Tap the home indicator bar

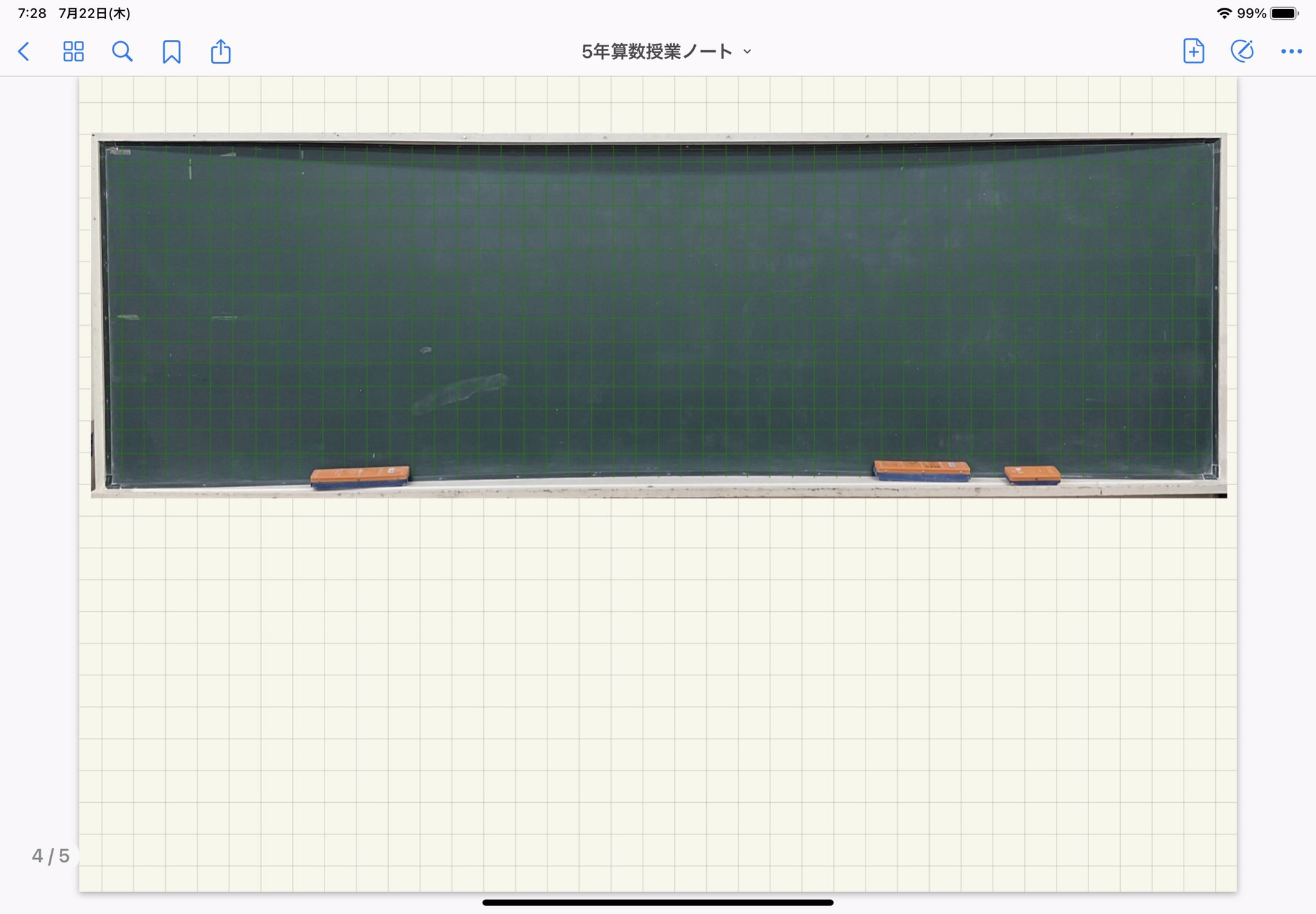(x=658, y=902)
